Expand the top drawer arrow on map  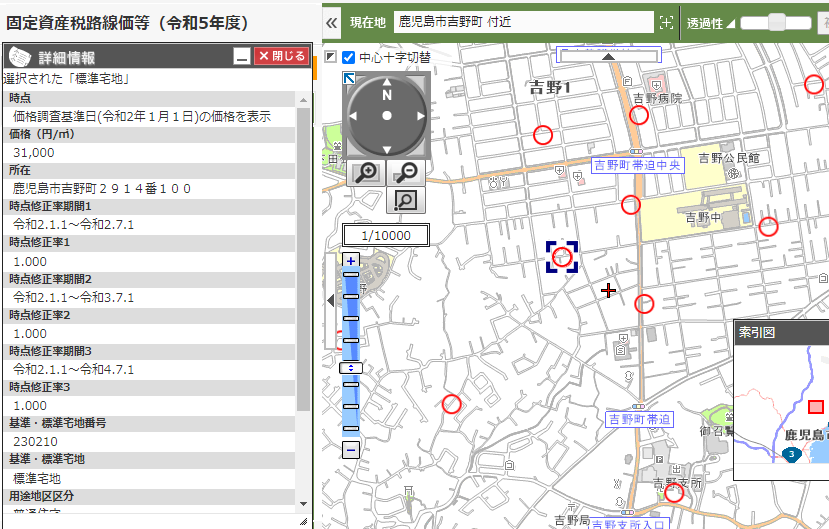click(x=607, y=56)
